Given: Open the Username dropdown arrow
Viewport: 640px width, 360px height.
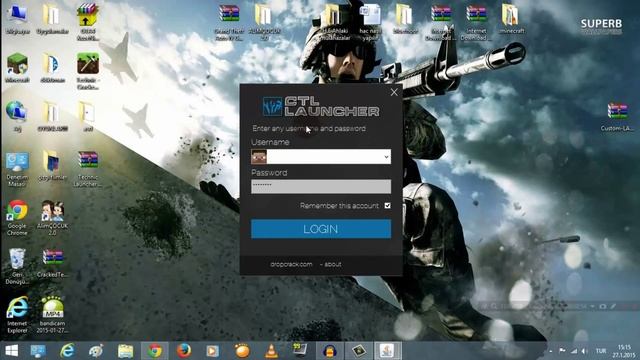Looking at the screenshot, I should (x=386, y=157).
